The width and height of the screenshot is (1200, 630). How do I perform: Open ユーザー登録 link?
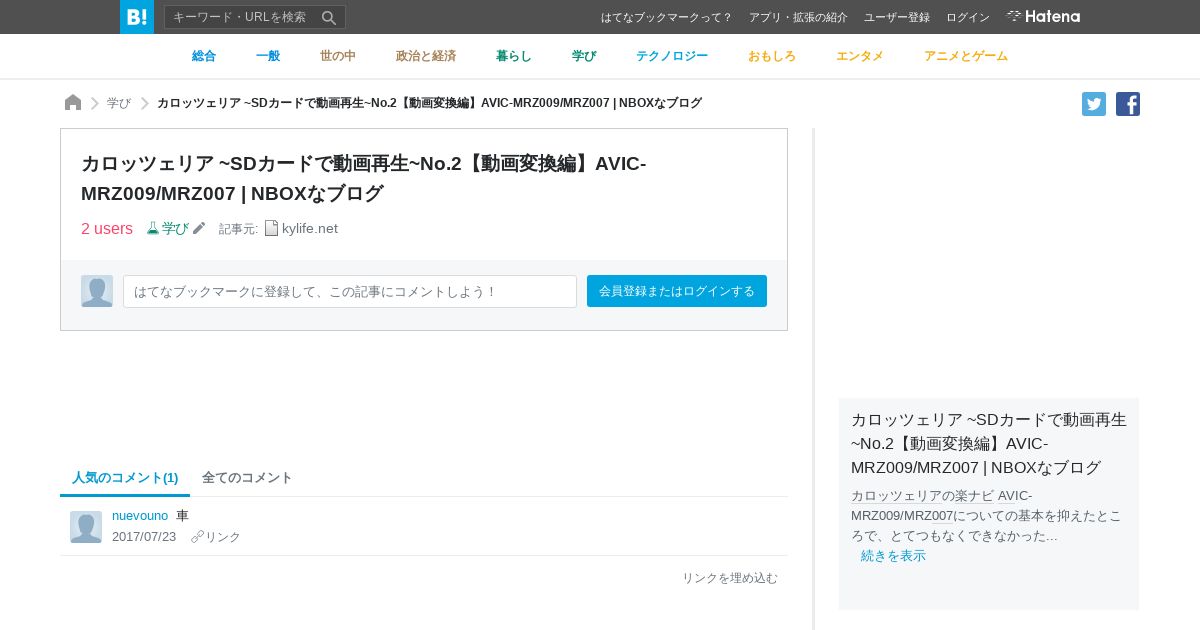[897, 17]
